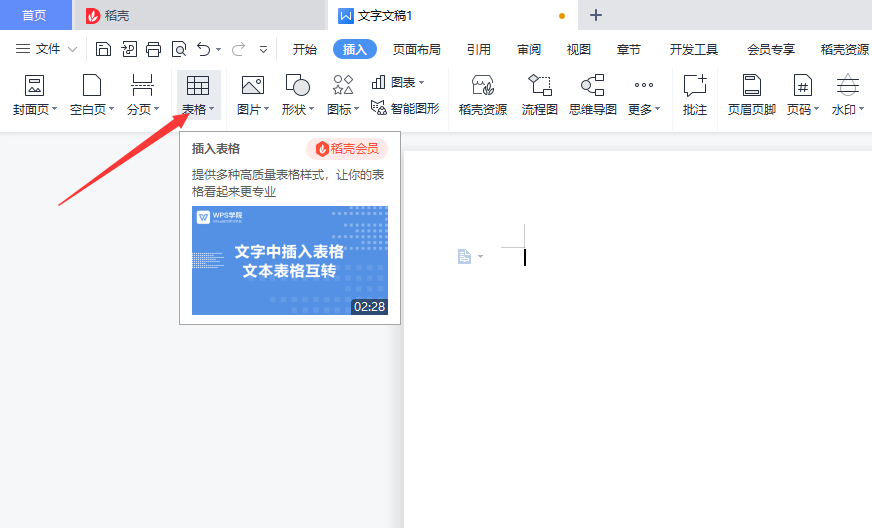Click the 图标 icons library button

(343, 85)
